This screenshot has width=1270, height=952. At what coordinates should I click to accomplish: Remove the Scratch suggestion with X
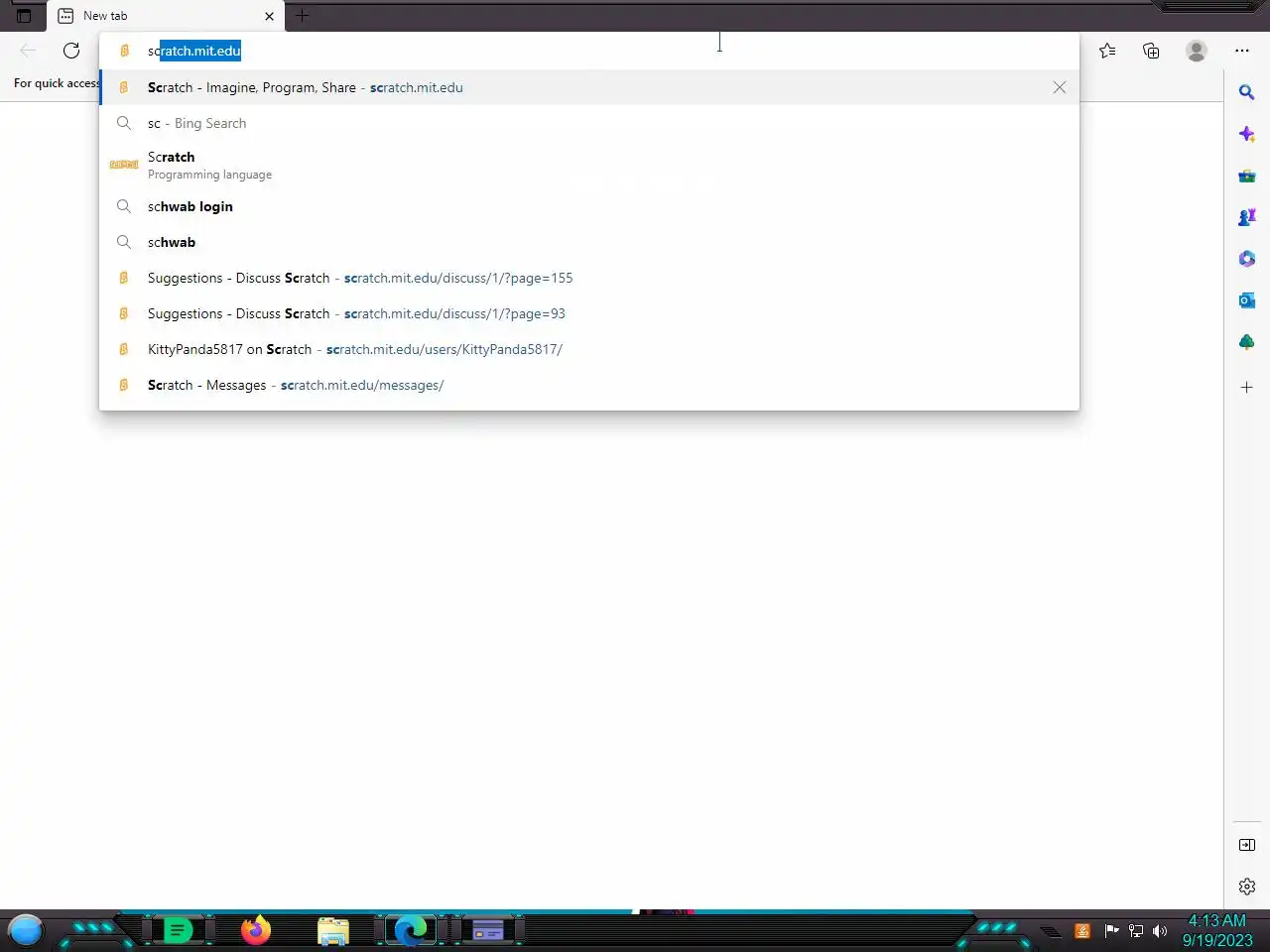pos(1060,87)
